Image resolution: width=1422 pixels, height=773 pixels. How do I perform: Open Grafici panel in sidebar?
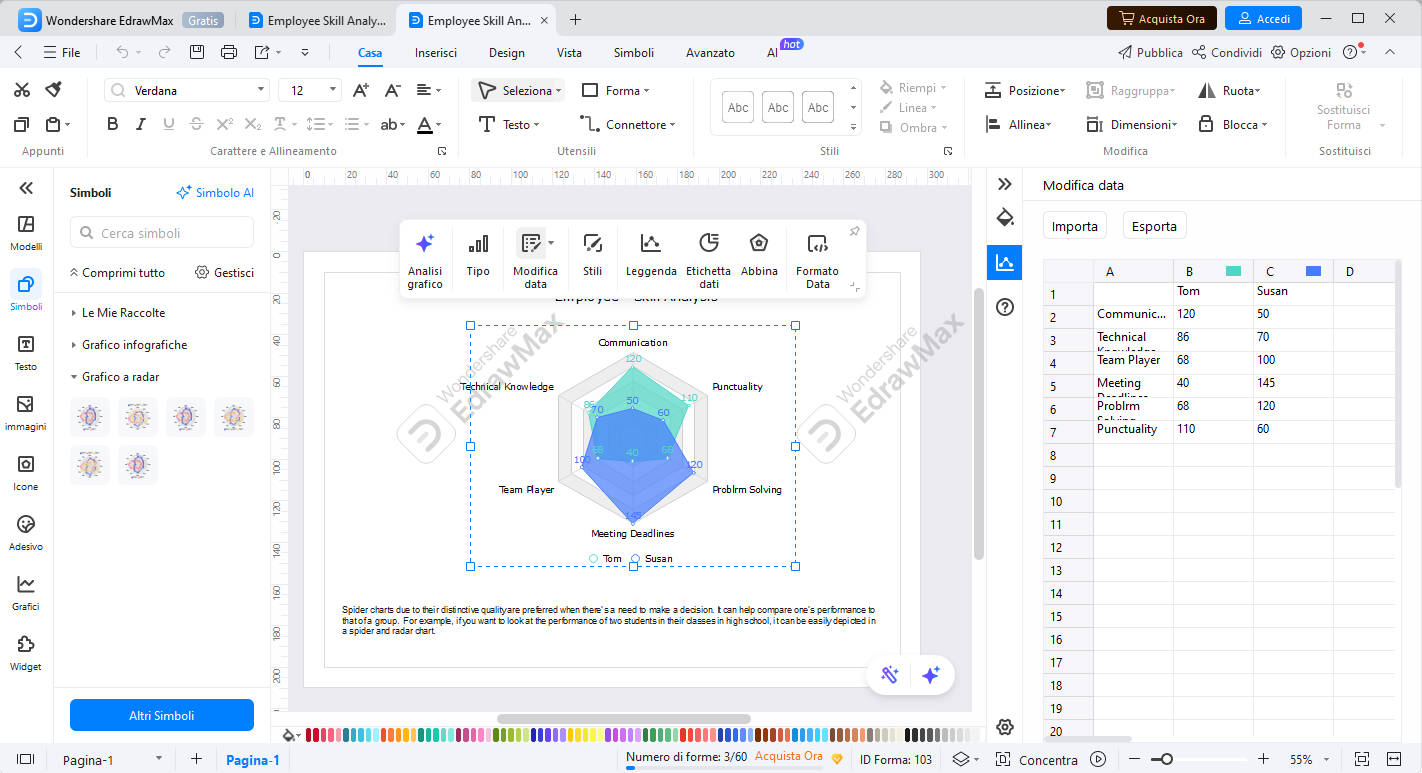[x=26, y=593]
